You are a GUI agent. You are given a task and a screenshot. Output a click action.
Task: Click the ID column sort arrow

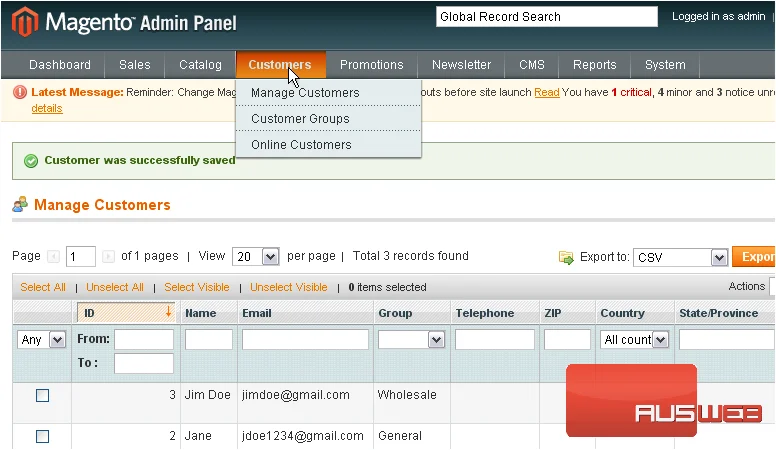point(168,312)
